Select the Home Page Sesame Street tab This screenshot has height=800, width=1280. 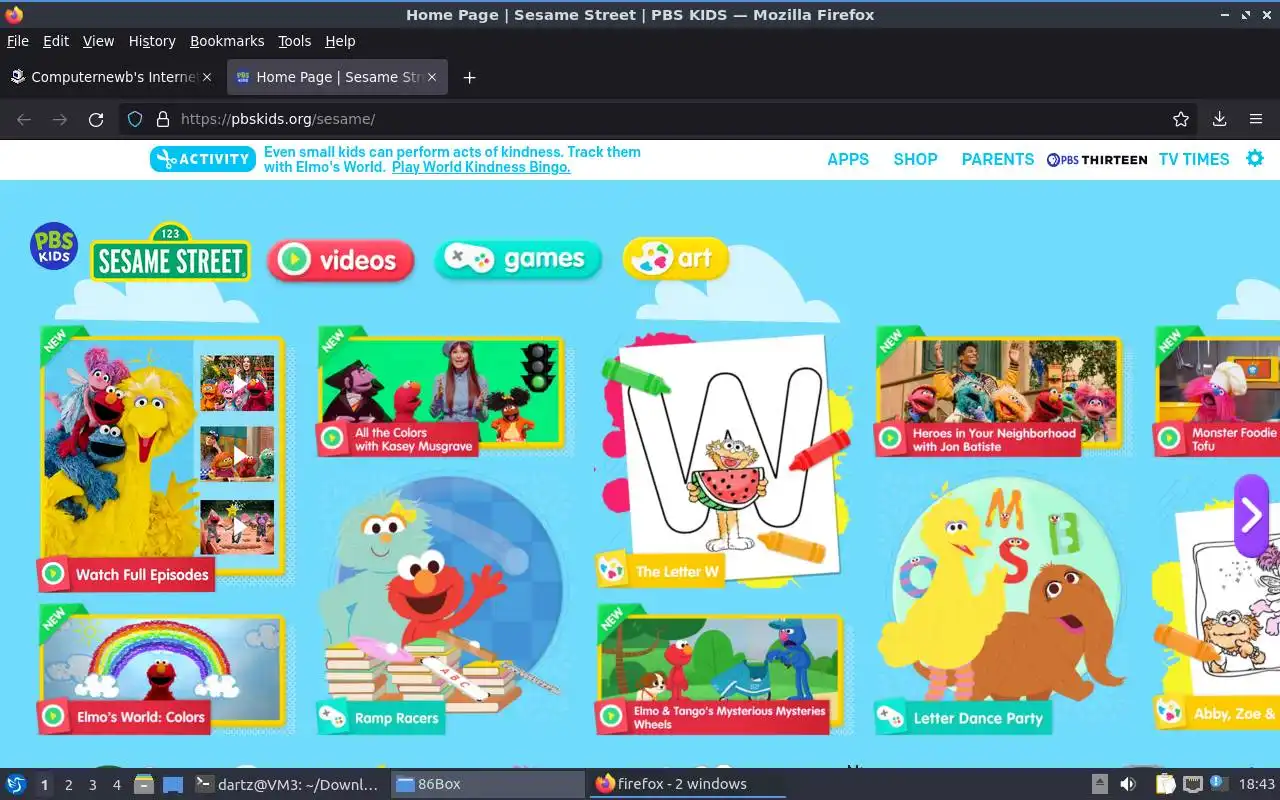337,77
